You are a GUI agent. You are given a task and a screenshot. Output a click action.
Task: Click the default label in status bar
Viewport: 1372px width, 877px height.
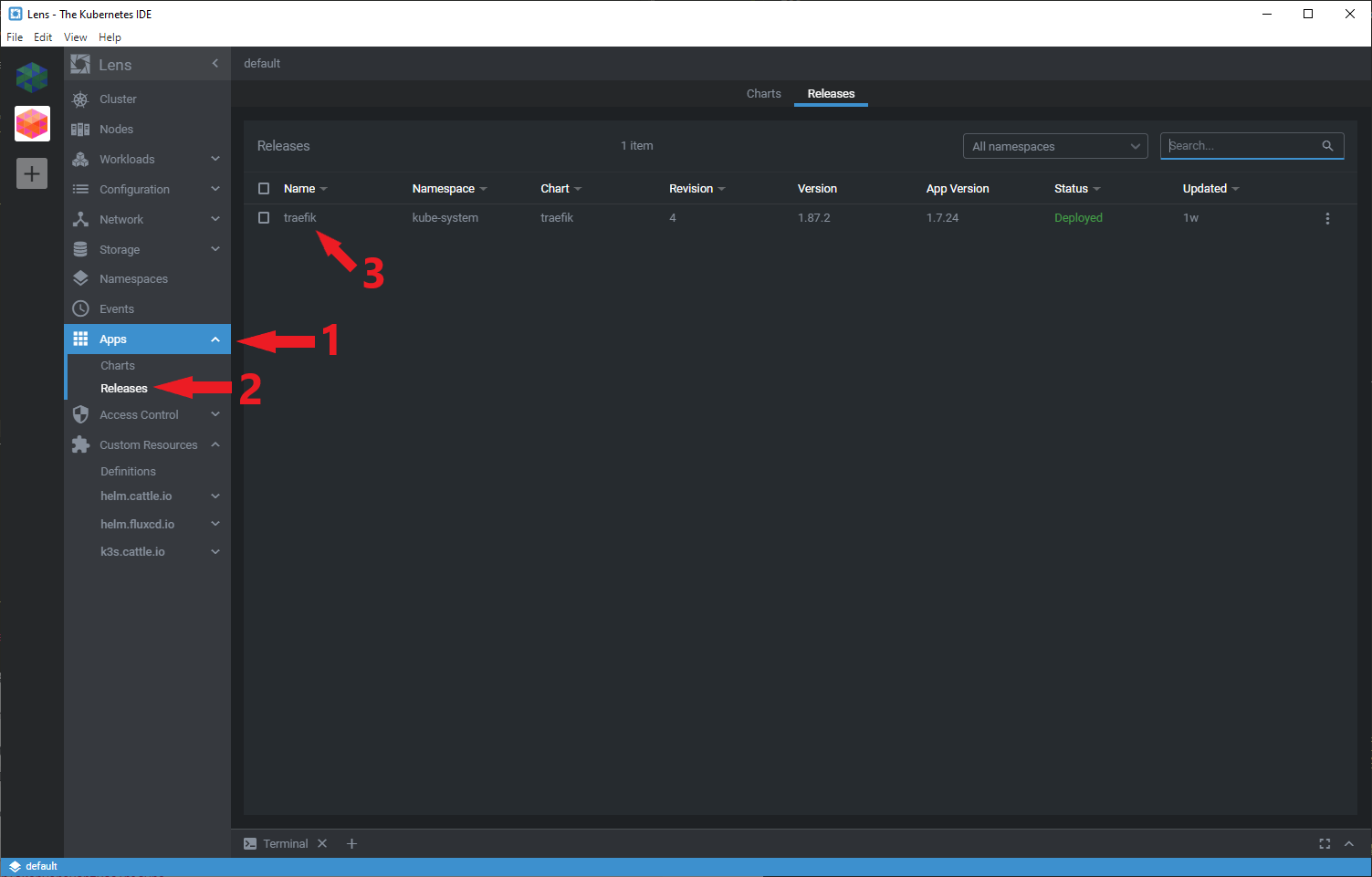[41, 866]
